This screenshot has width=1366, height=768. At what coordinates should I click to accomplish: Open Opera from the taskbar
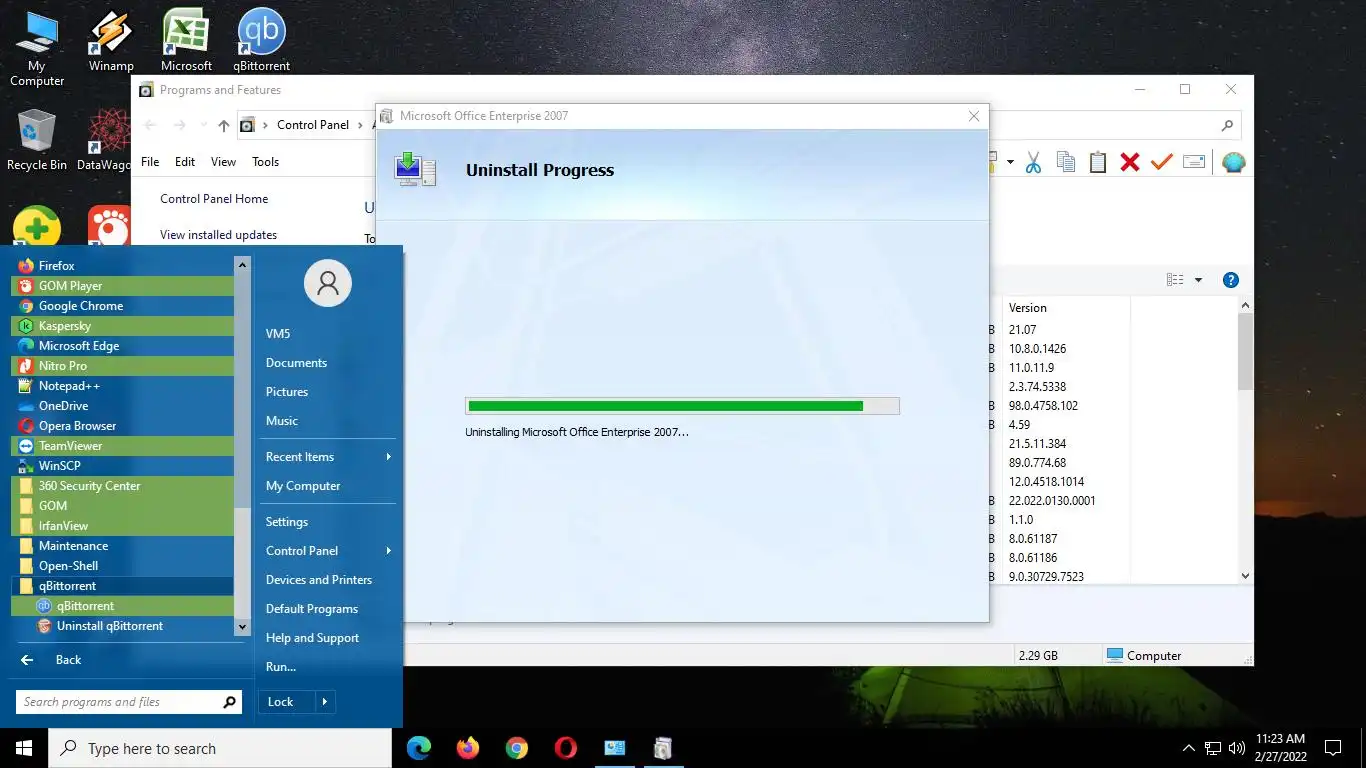[565, 747]
